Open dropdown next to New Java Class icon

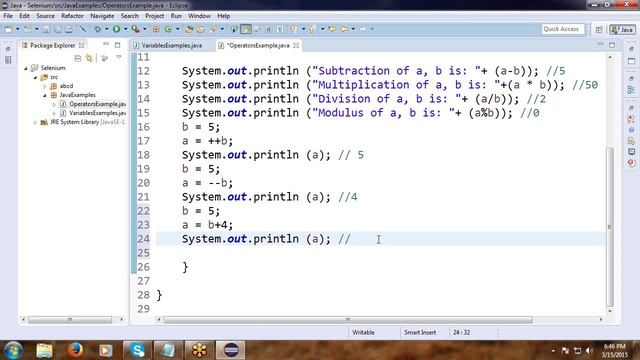pyautogui.click(x=178, y=29)
